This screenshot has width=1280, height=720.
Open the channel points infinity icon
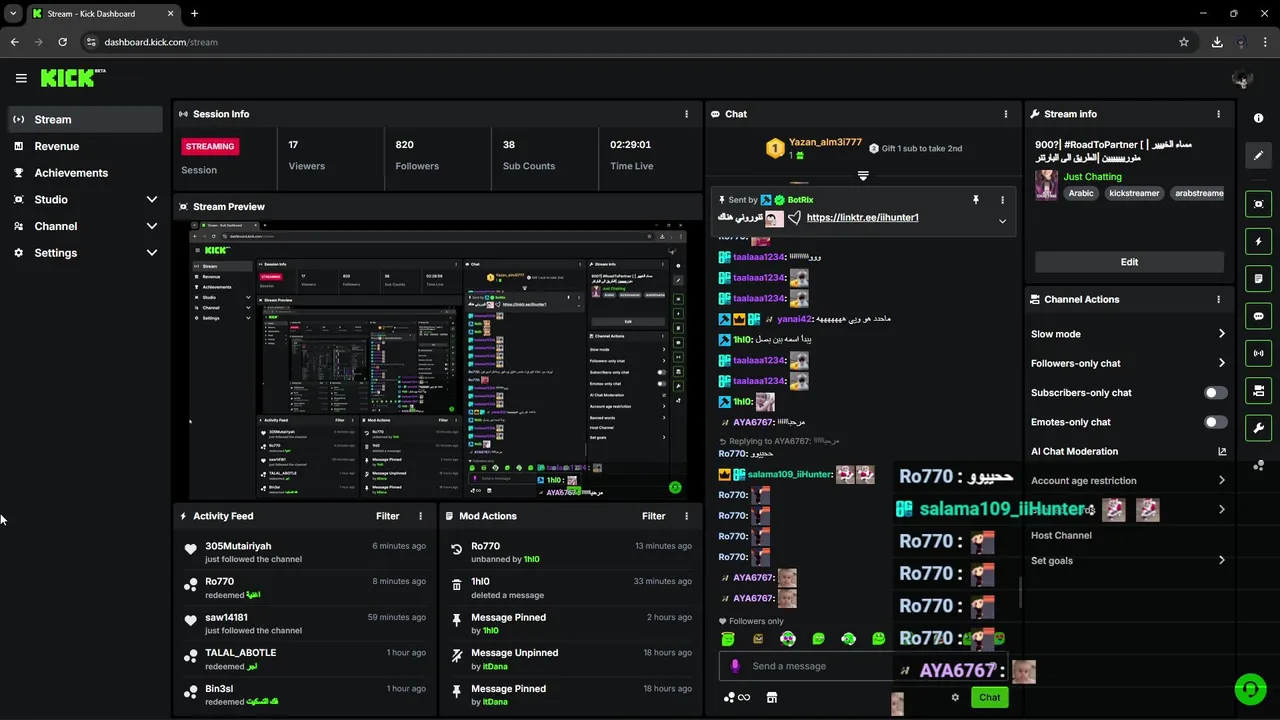tap(737, 697)
